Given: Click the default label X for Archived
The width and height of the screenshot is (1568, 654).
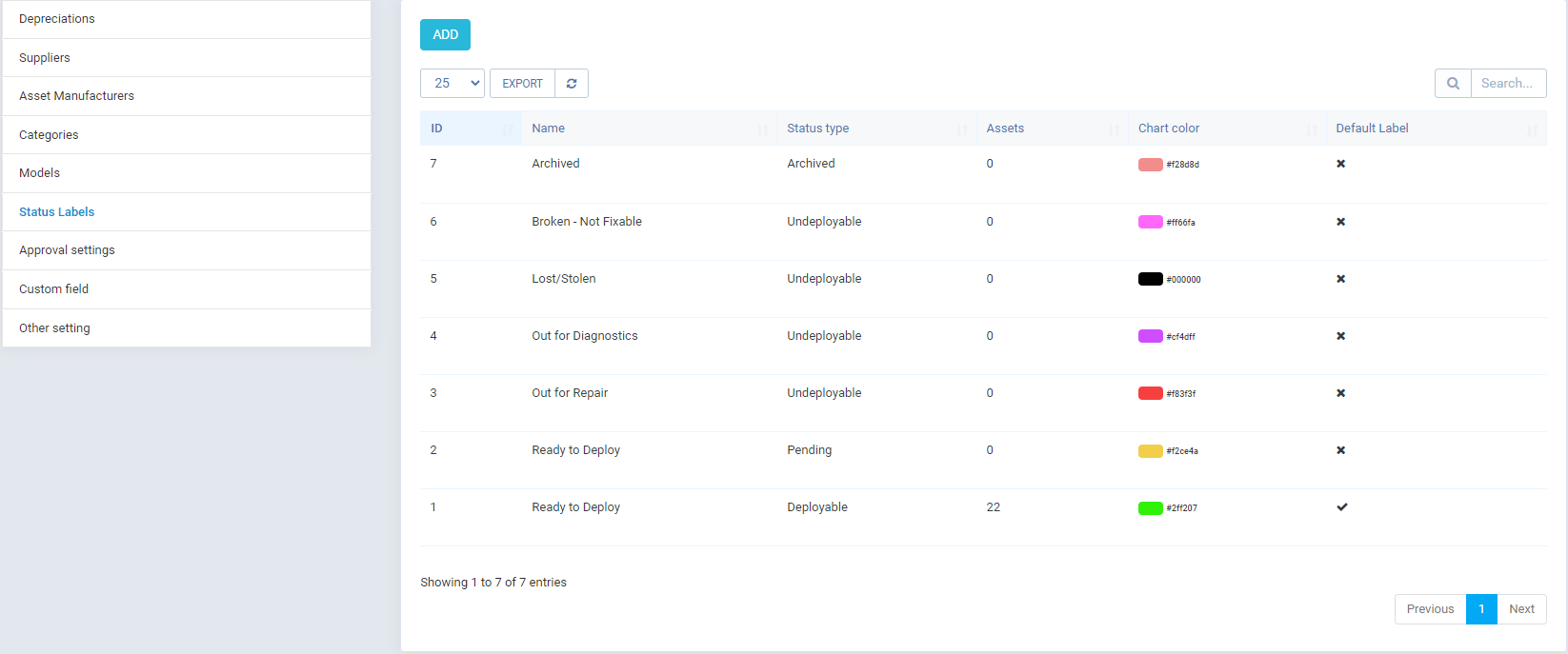Looking at the screenshot, I should click(x=1340, y=164).
